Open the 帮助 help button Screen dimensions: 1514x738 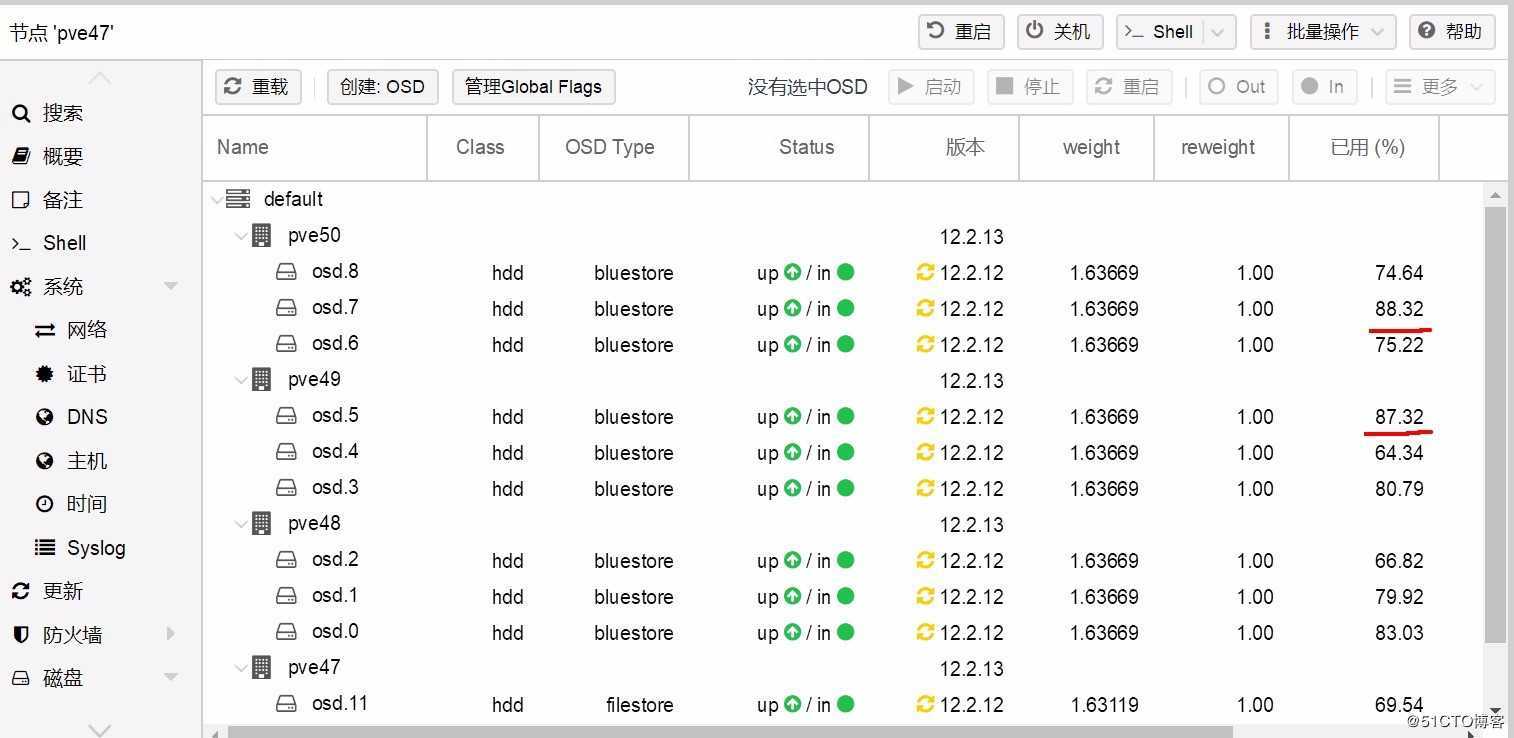[x=1452, y=32]
